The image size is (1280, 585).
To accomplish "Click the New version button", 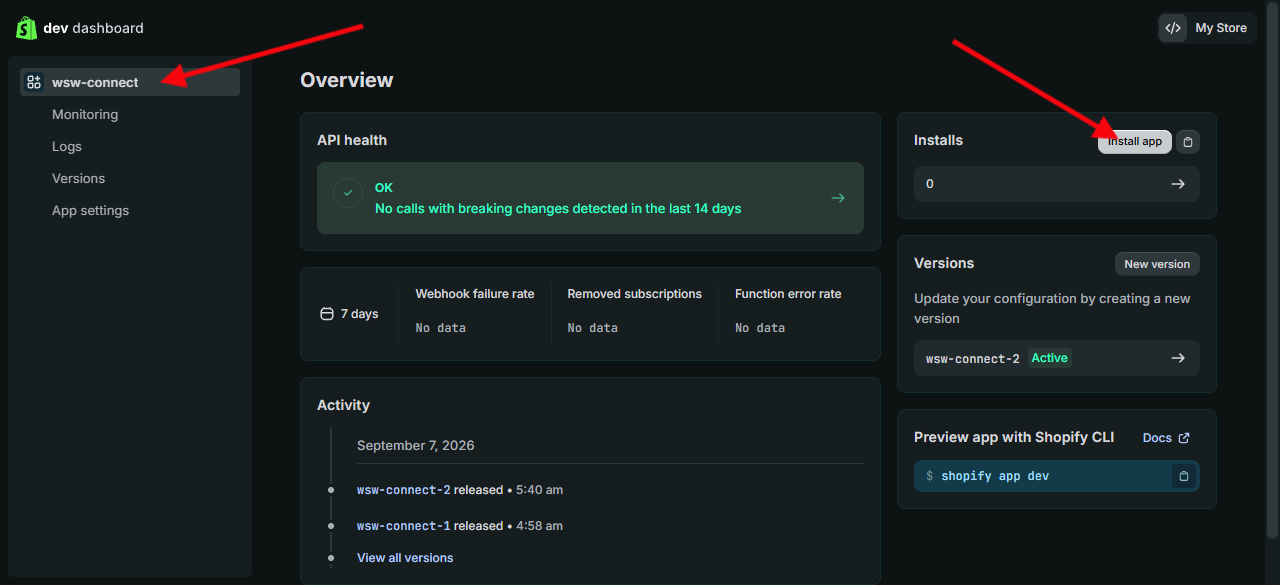I will [1157, 264].
